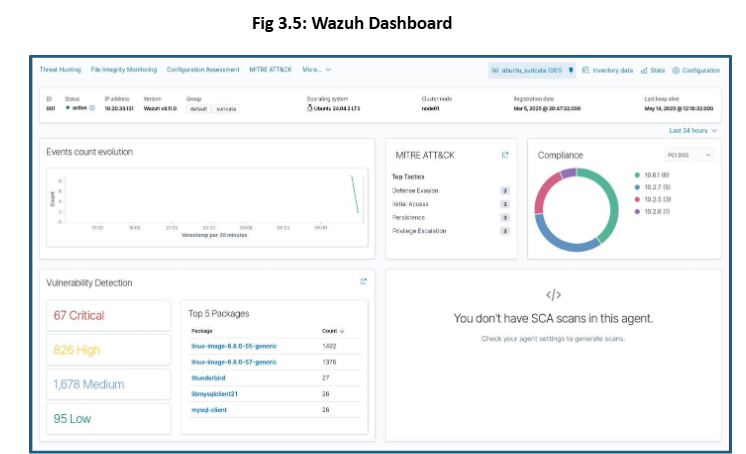Click the active status info icon
This screenshot has height=454, width=746.
point(92,107)
